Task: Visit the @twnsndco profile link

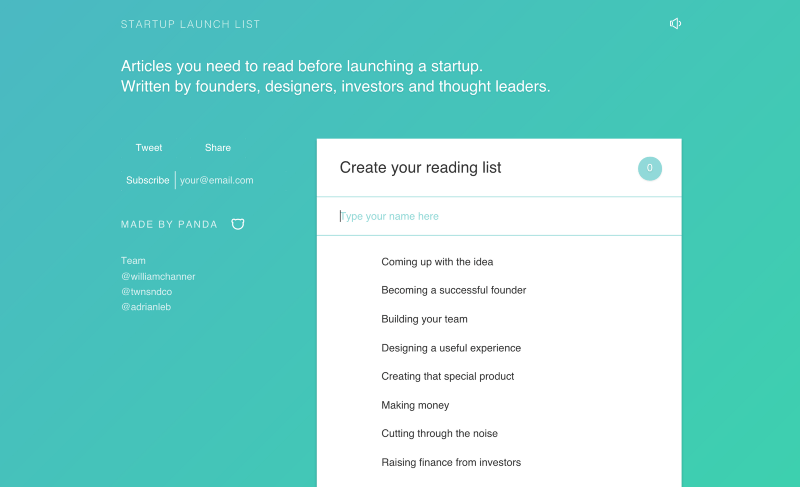Action: coord(146,292)
